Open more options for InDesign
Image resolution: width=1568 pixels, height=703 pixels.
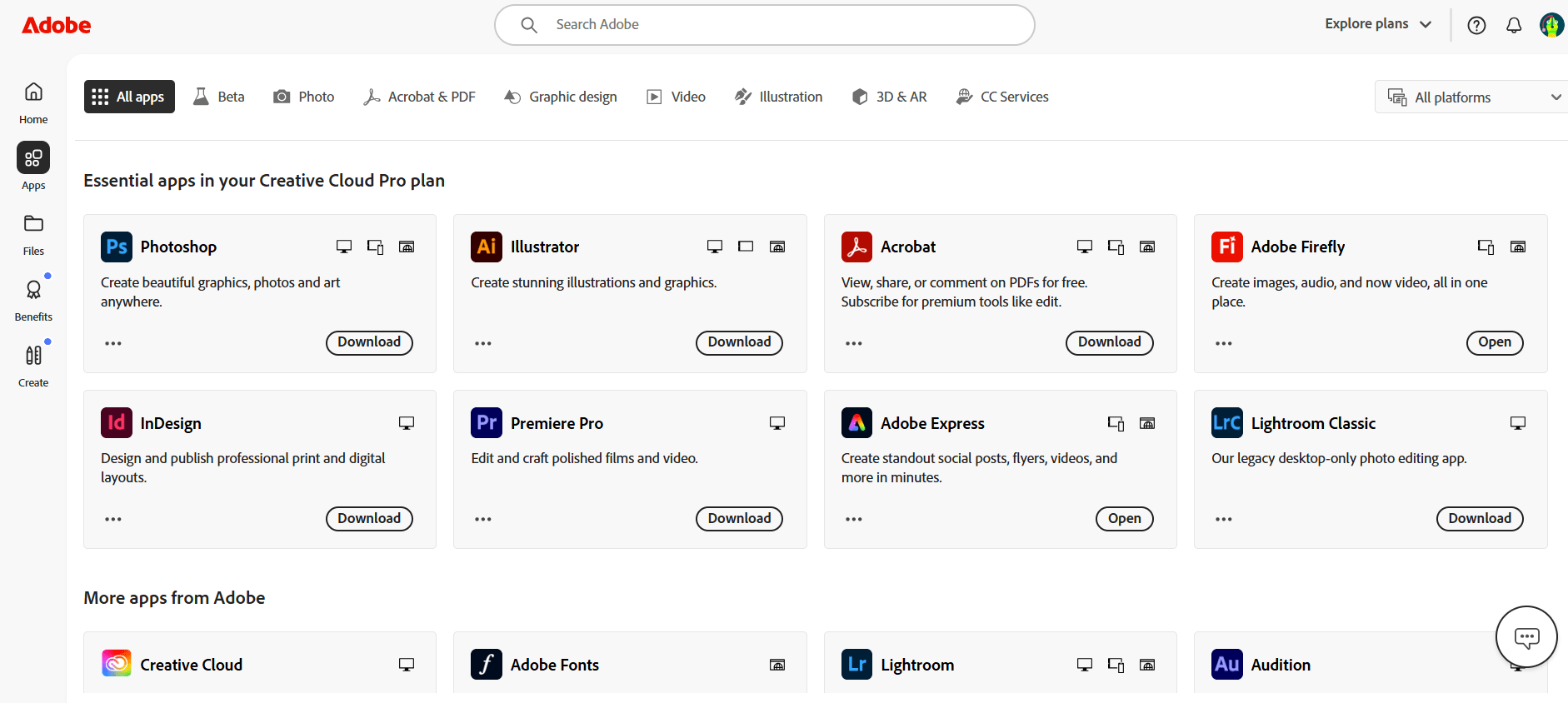point(113,519)
